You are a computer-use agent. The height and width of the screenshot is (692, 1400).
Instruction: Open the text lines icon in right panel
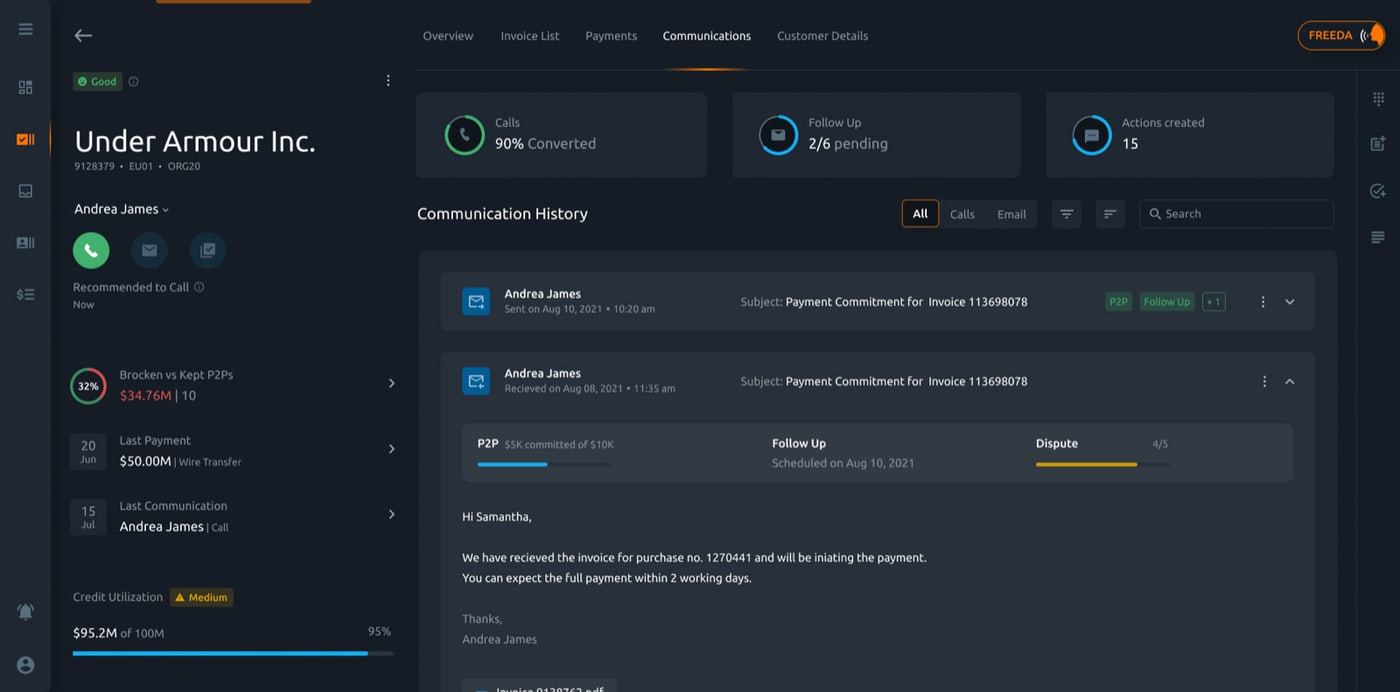click(x=1378, y=237)
